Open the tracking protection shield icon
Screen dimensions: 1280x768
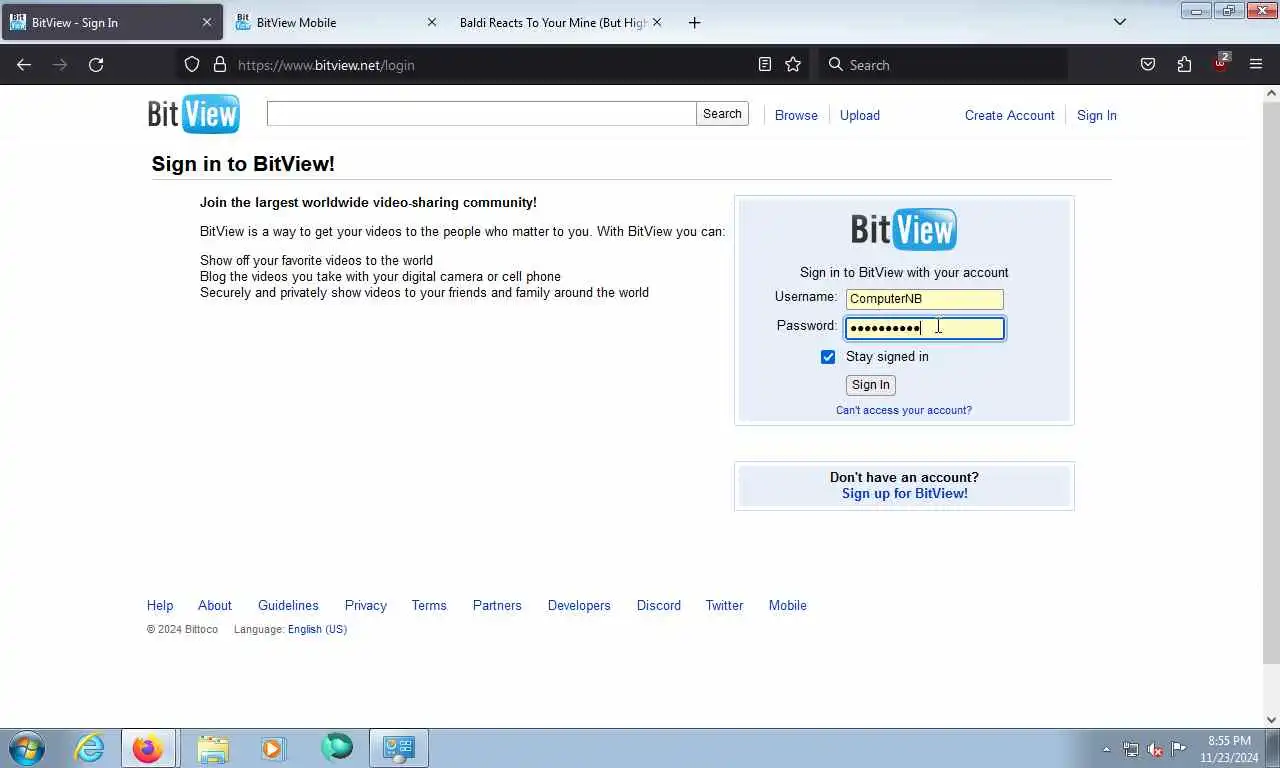192,65
